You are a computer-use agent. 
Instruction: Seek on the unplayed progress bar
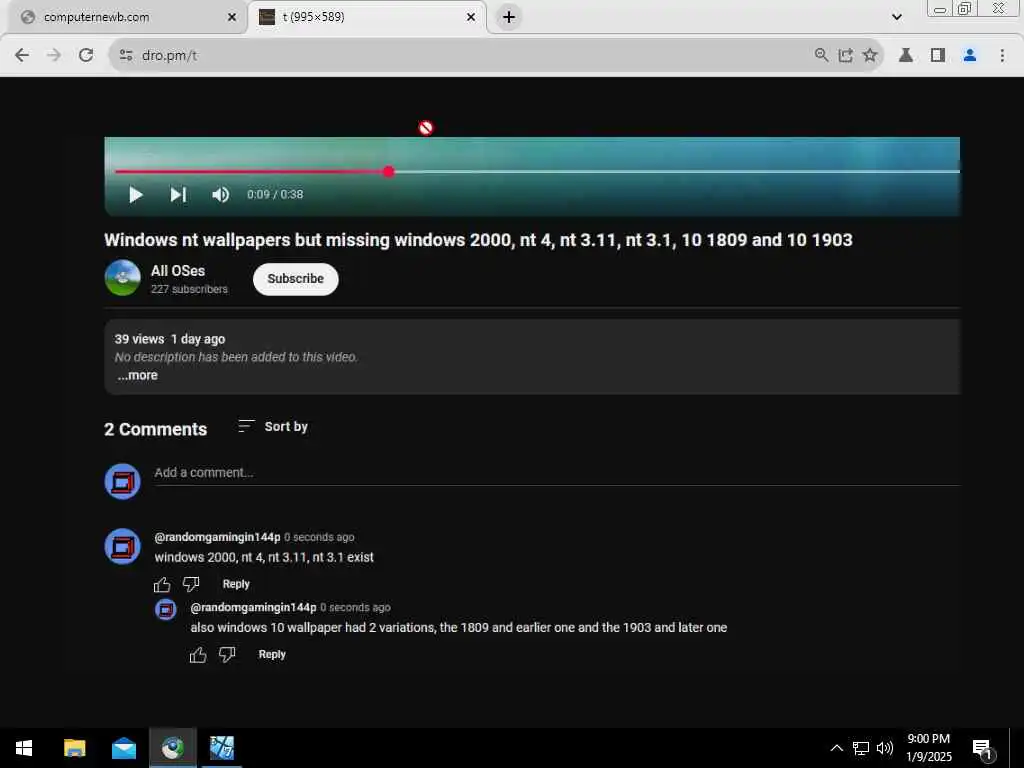[677, 172]
